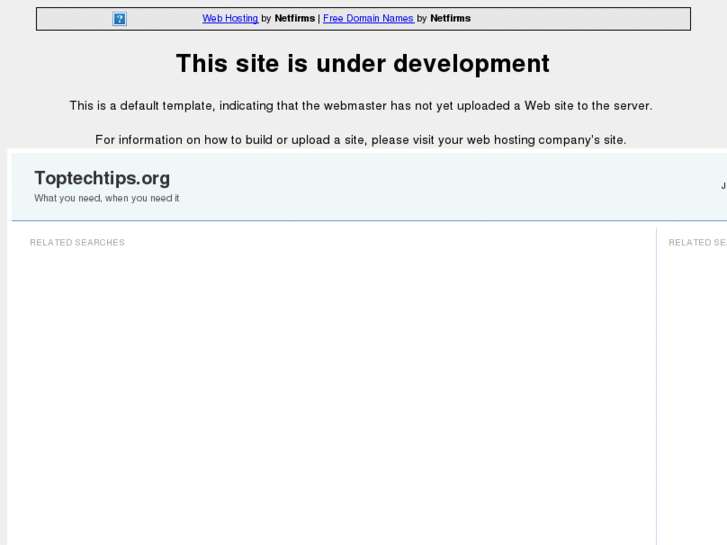Open the Free Domain Names link
727x545 pixels.
pyautogui.click(x=368, y=19)
